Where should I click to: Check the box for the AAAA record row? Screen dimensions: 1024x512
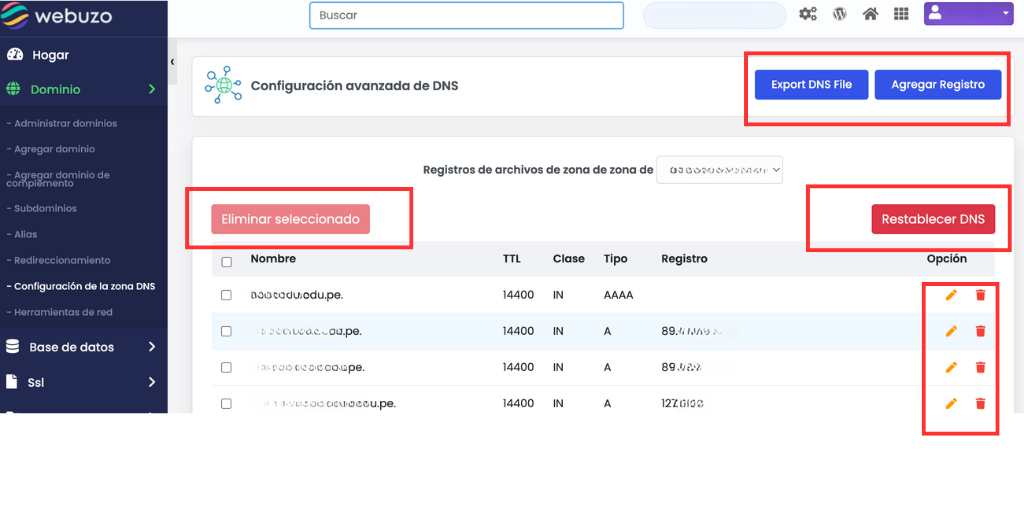click(226, 295)
